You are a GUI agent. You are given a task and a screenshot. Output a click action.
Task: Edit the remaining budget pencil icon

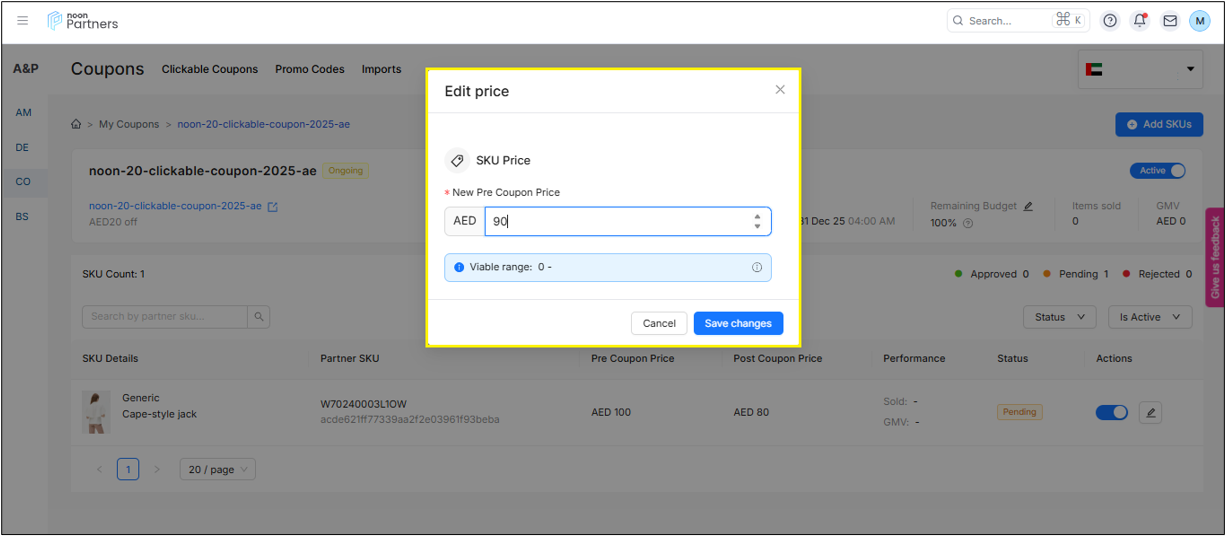click(1028, 206)
